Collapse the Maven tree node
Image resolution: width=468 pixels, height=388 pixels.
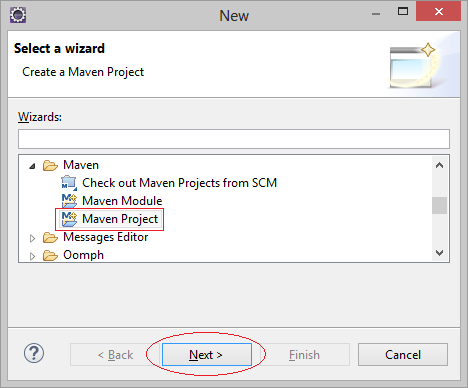coord(32,166)
